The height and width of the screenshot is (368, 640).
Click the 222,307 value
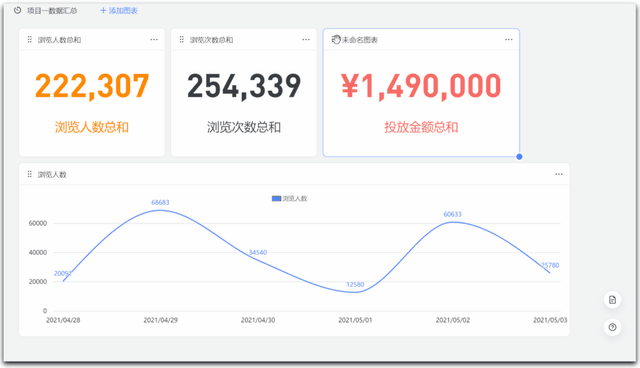click(x=92, y=86)
